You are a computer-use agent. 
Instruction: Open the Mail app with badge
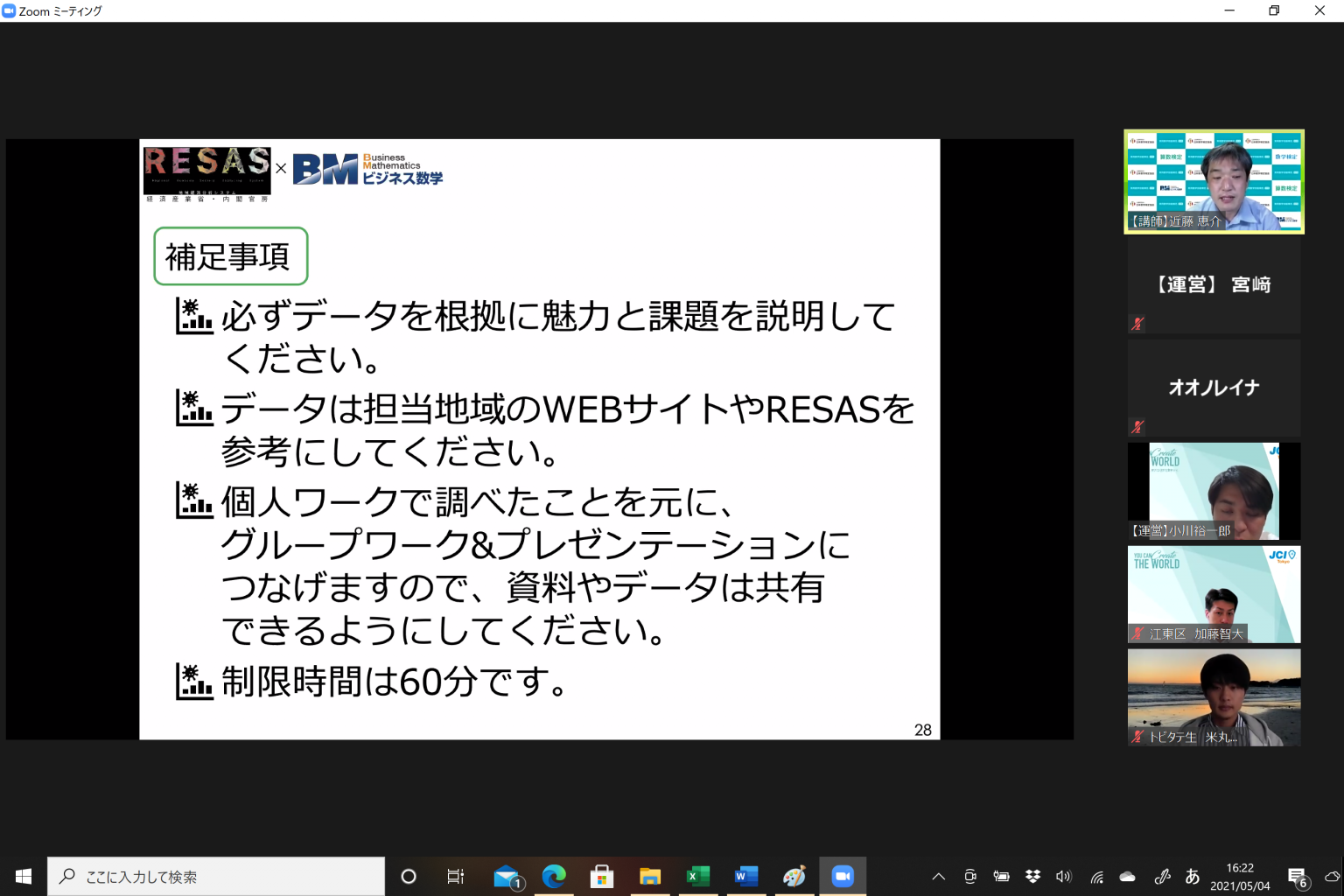(x=507, y=876)
